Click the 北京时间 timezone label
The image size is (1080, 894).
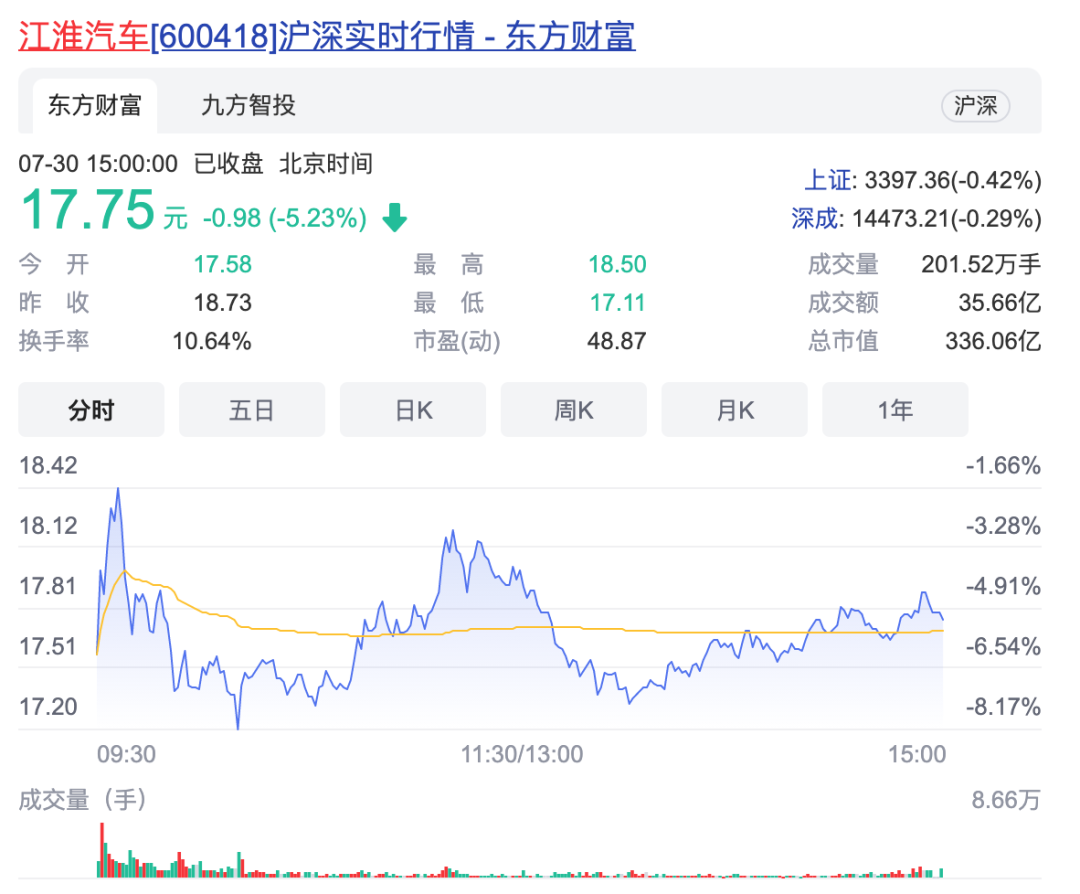[x=326, y=164]
